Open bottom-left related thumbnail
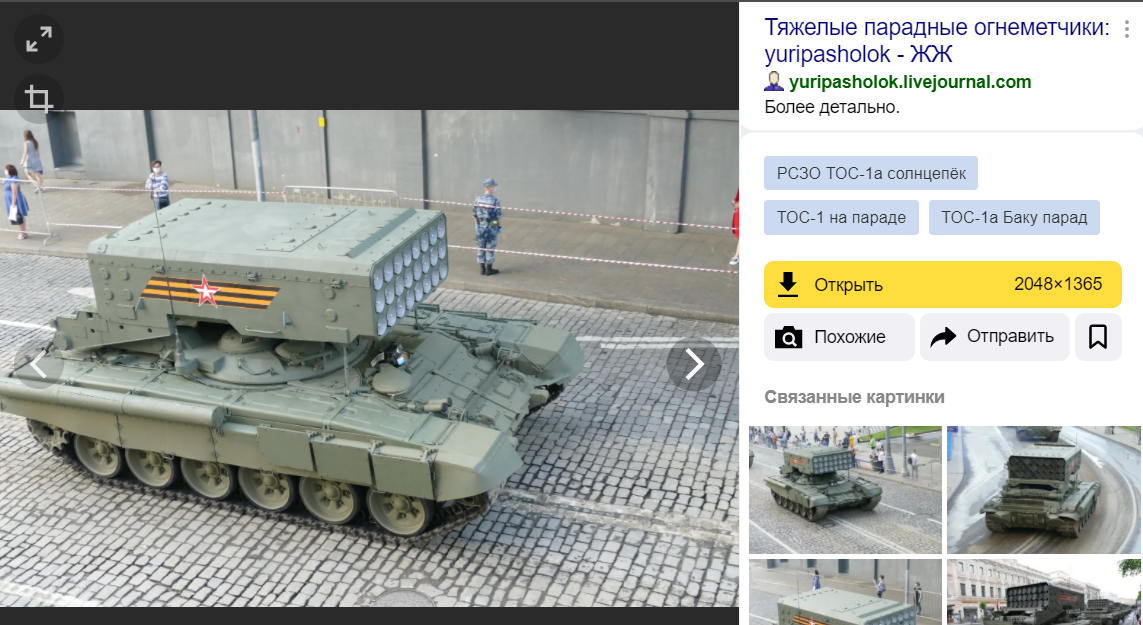 click(845, 592)
